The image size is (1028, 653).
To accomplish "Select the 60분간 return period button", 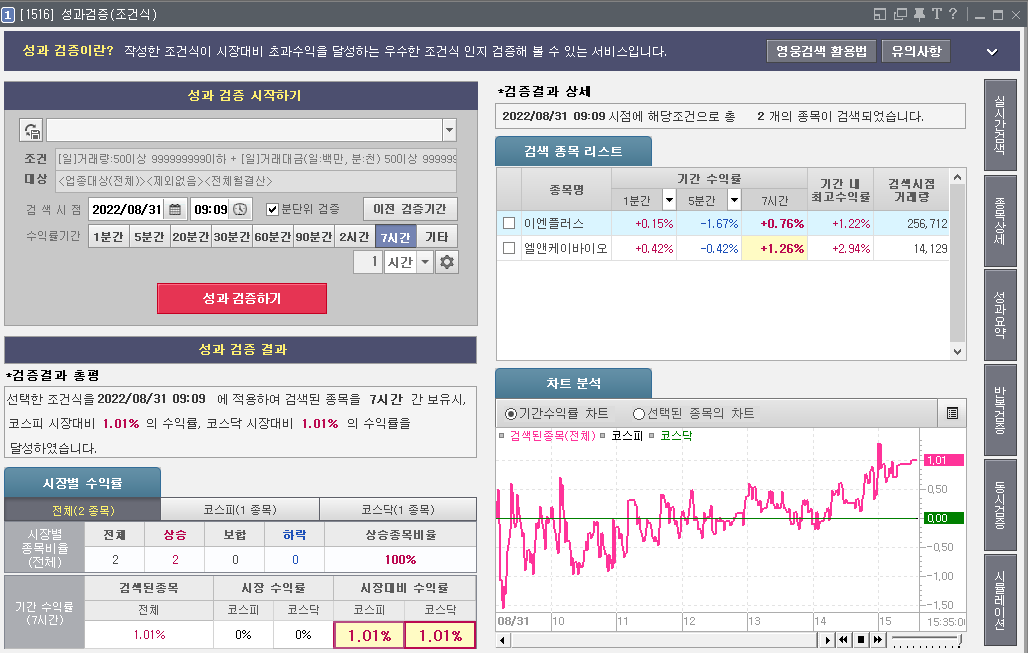I will pyautogui.click(x=273, y=237).
